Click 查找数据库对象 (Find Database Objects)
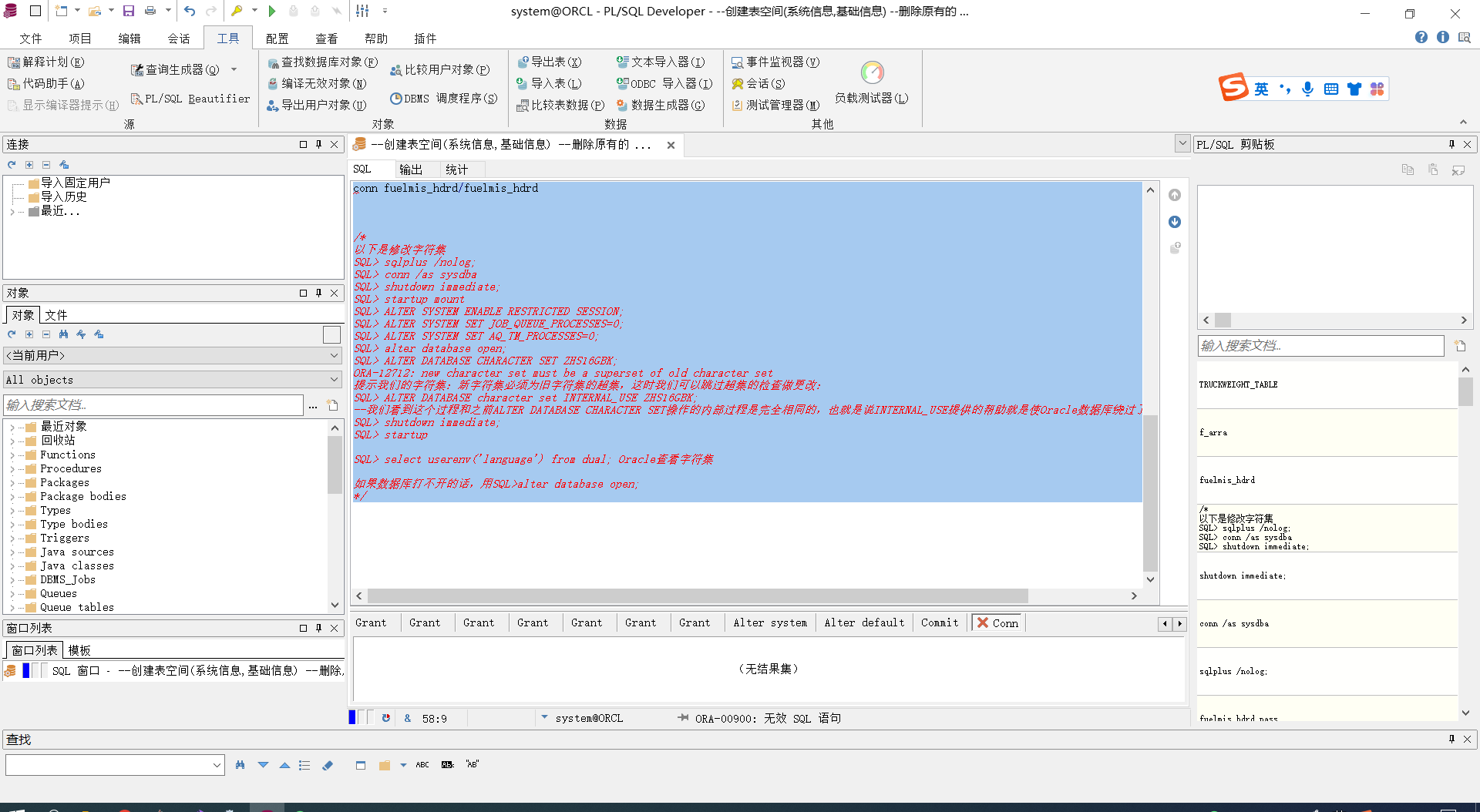The height and width of the screenshot is (812, 1480). point(322,62)
